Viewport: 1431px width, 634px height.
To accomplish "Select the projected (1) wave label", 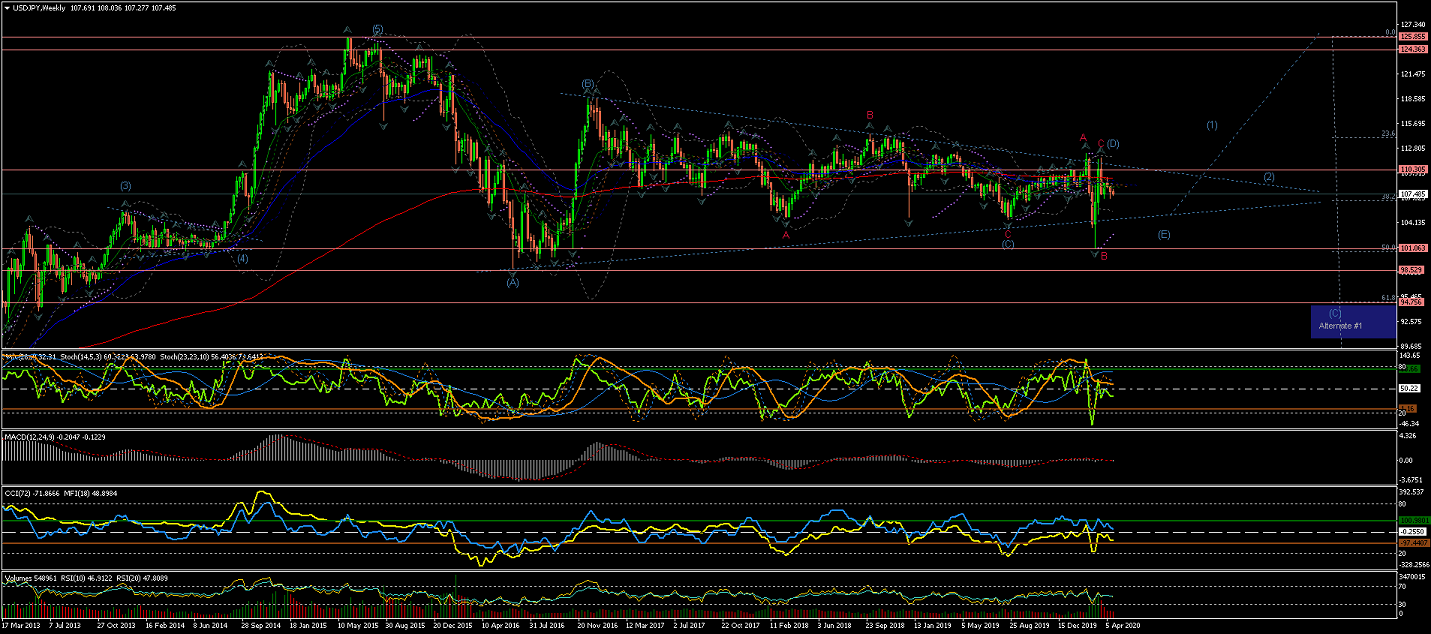I will click(x=1211, y=125).
